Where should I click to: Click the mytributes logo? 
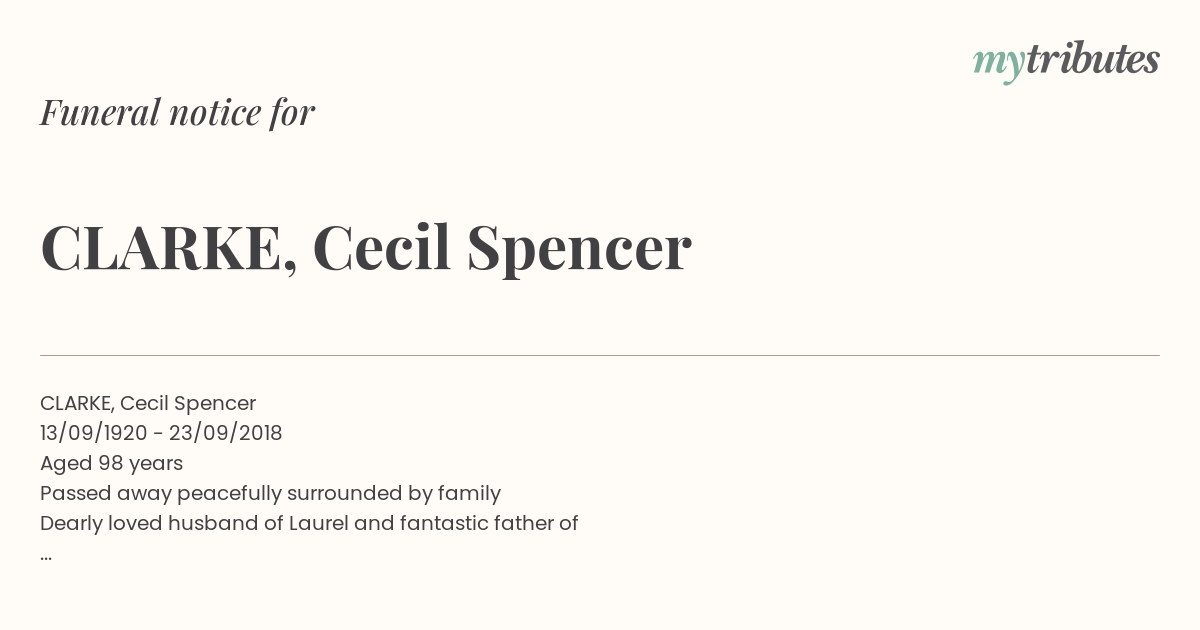(x=1066, y=61)
